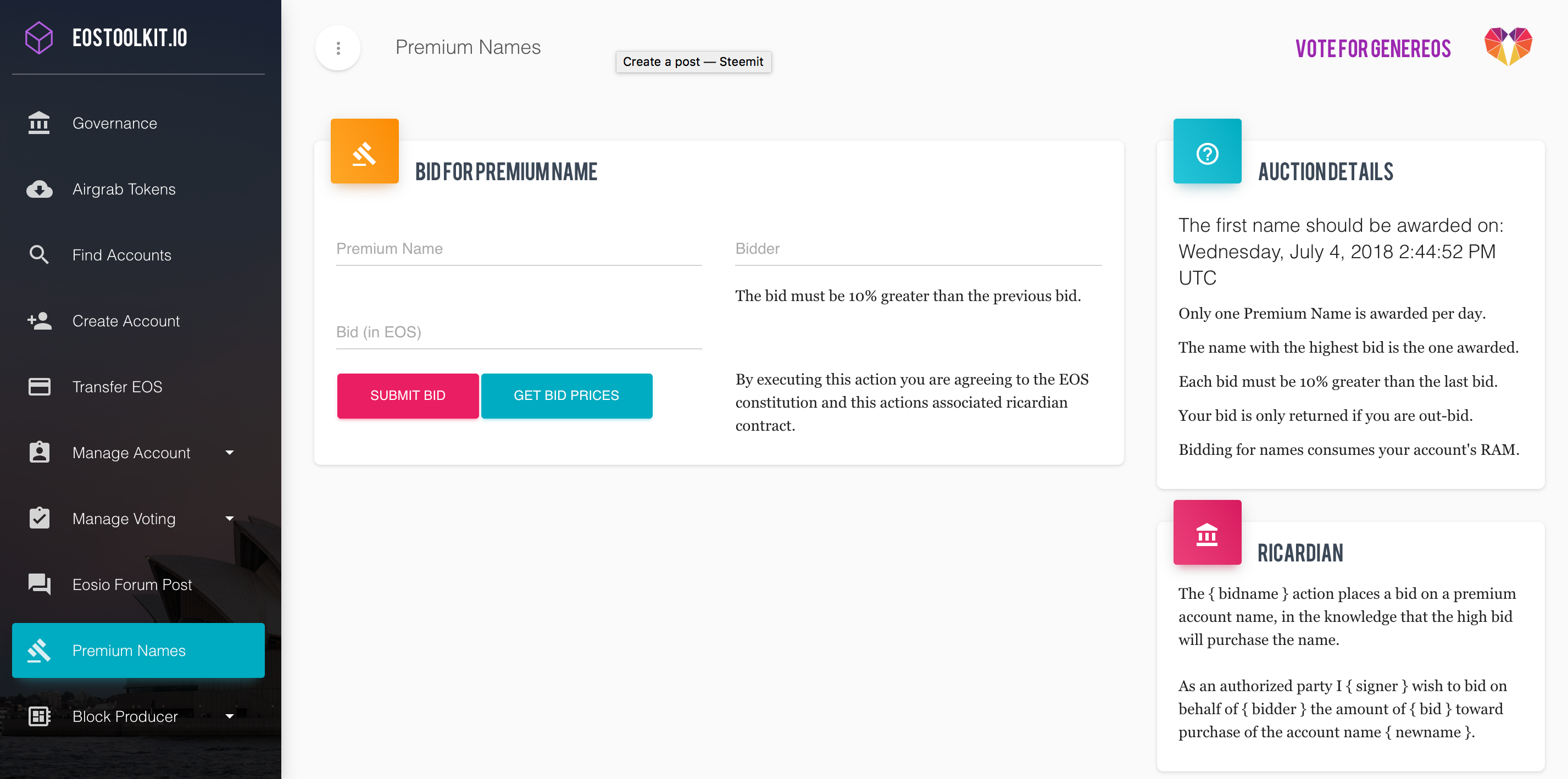Expand the Manage Voting submenu arrow
This screenshot has height=779, width=1568.
point(230,519)
